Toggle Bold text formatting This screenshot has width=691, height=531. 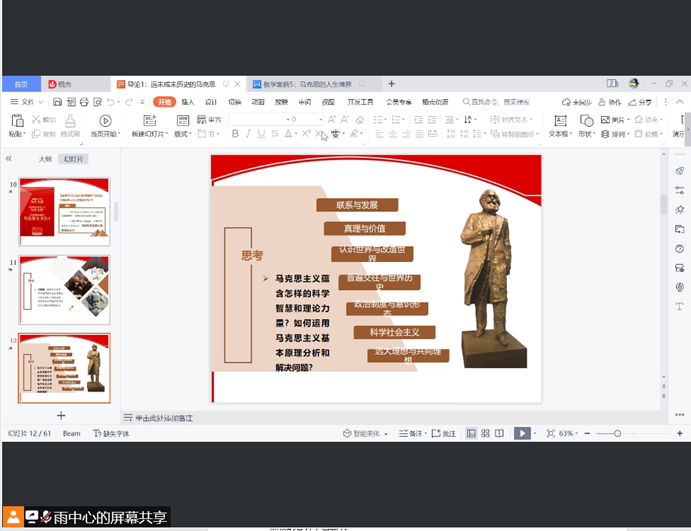pos(235,134)
